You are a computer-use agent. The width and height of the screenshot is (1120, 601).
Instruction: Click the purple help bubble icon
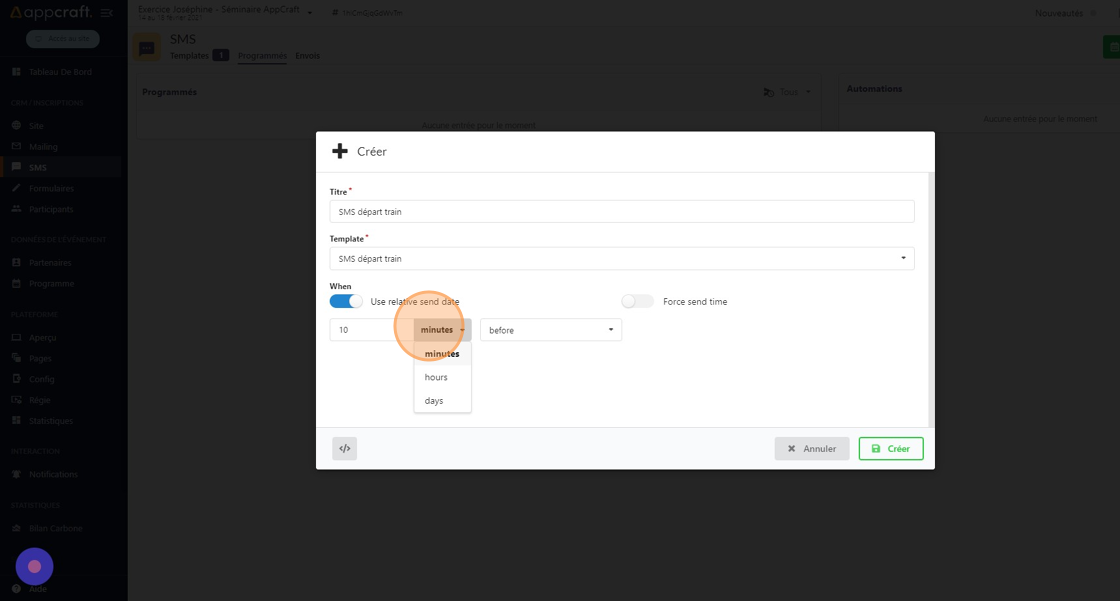(34, 566)
